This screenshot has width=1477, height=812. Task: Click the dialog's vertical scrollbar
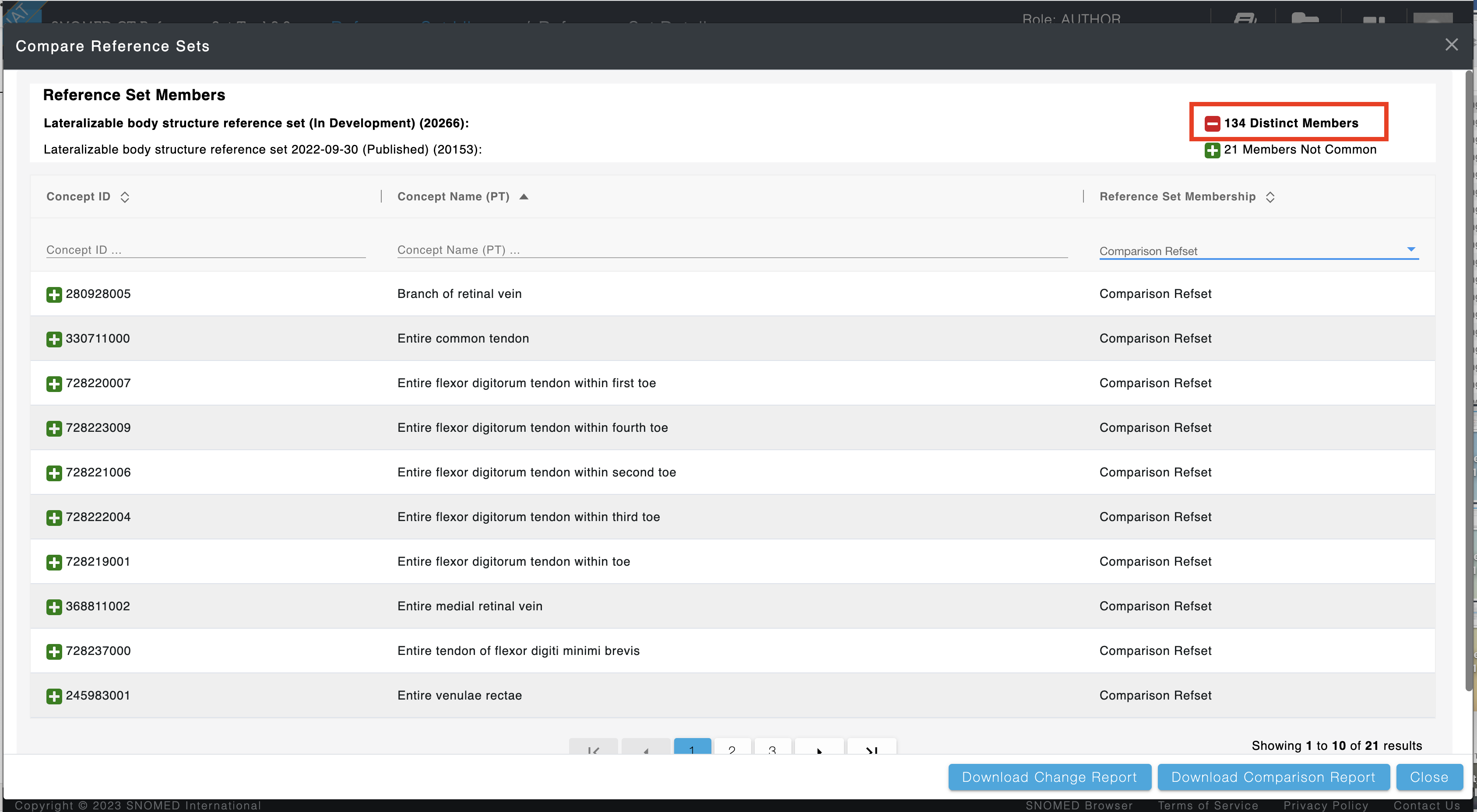click(1468, 381)
